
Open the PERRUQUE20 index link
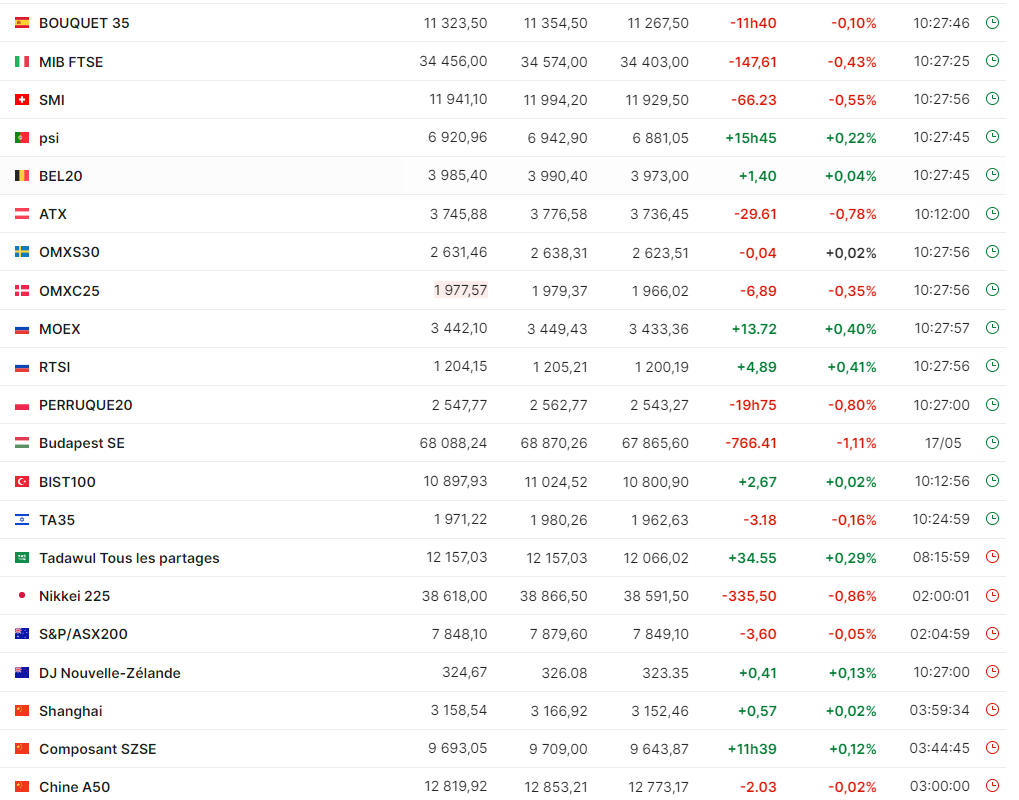click(86, 405)
